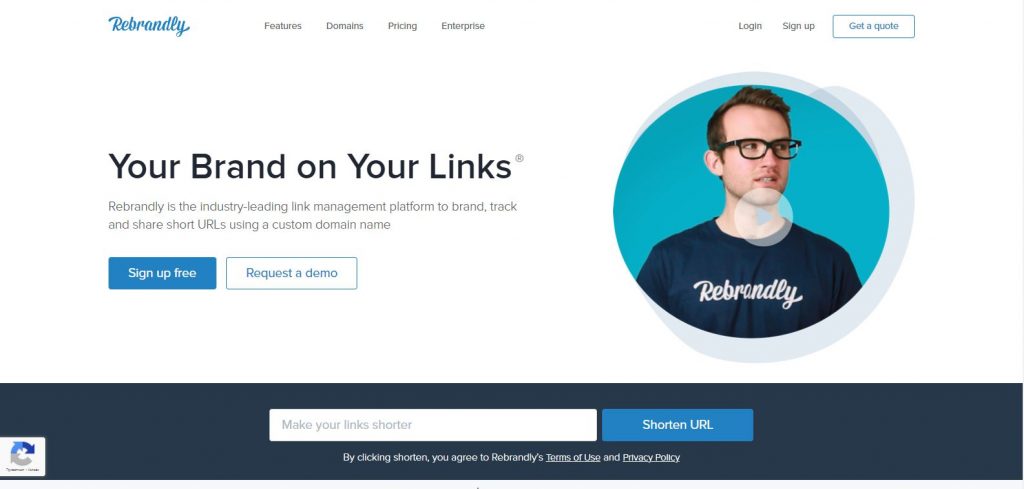This screenshot has width=1024, height=489.
Task: Click the Request a demo button
Action: [x=291, y=273]
